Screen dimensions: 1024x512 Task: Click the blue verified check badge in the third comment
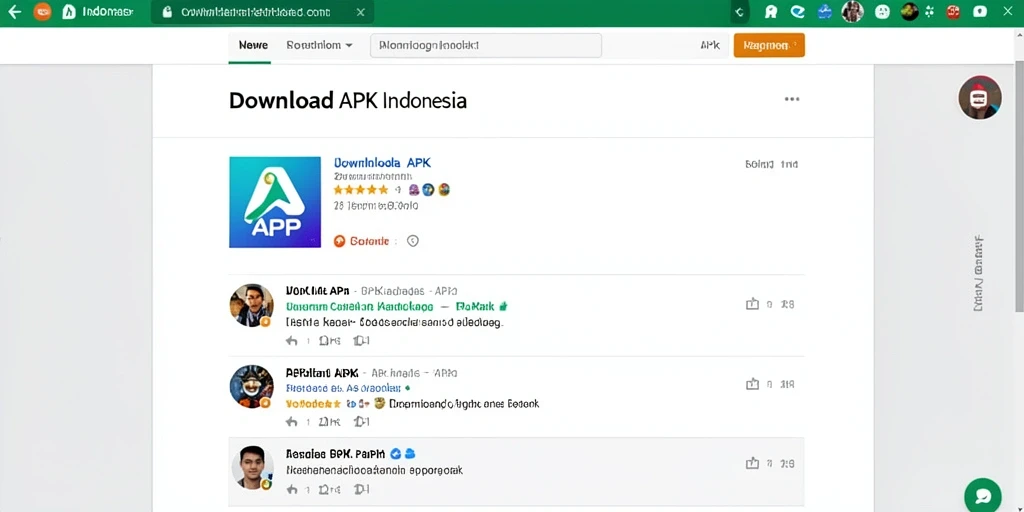395,453
